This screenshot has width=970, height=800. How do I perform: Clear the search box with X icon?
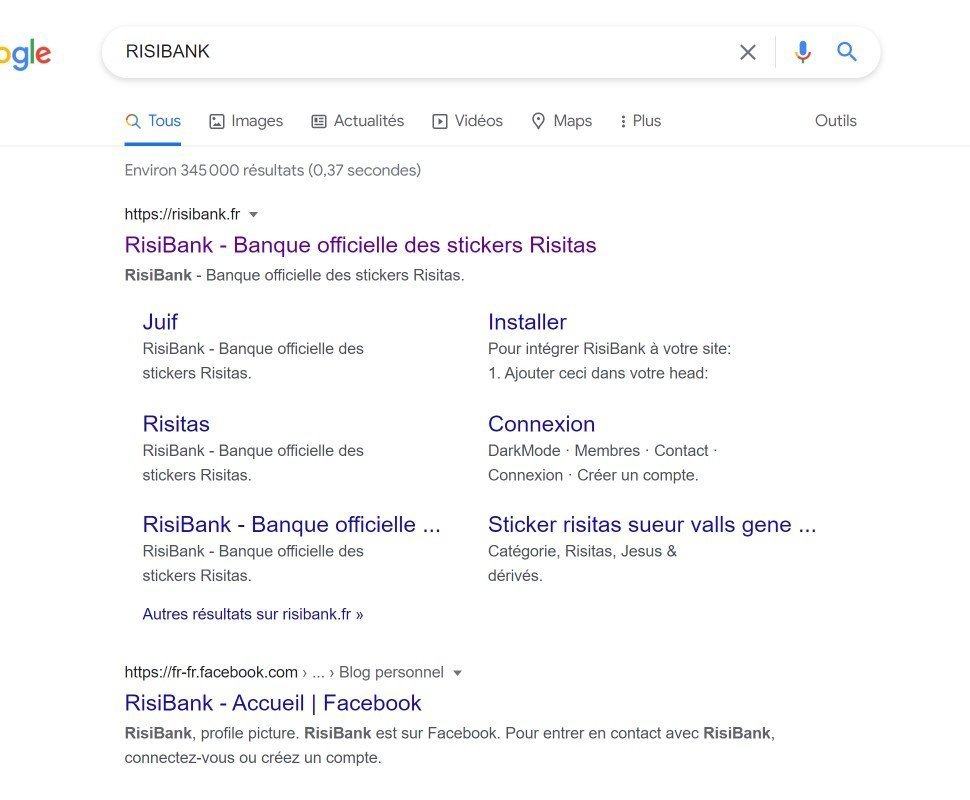747,52
